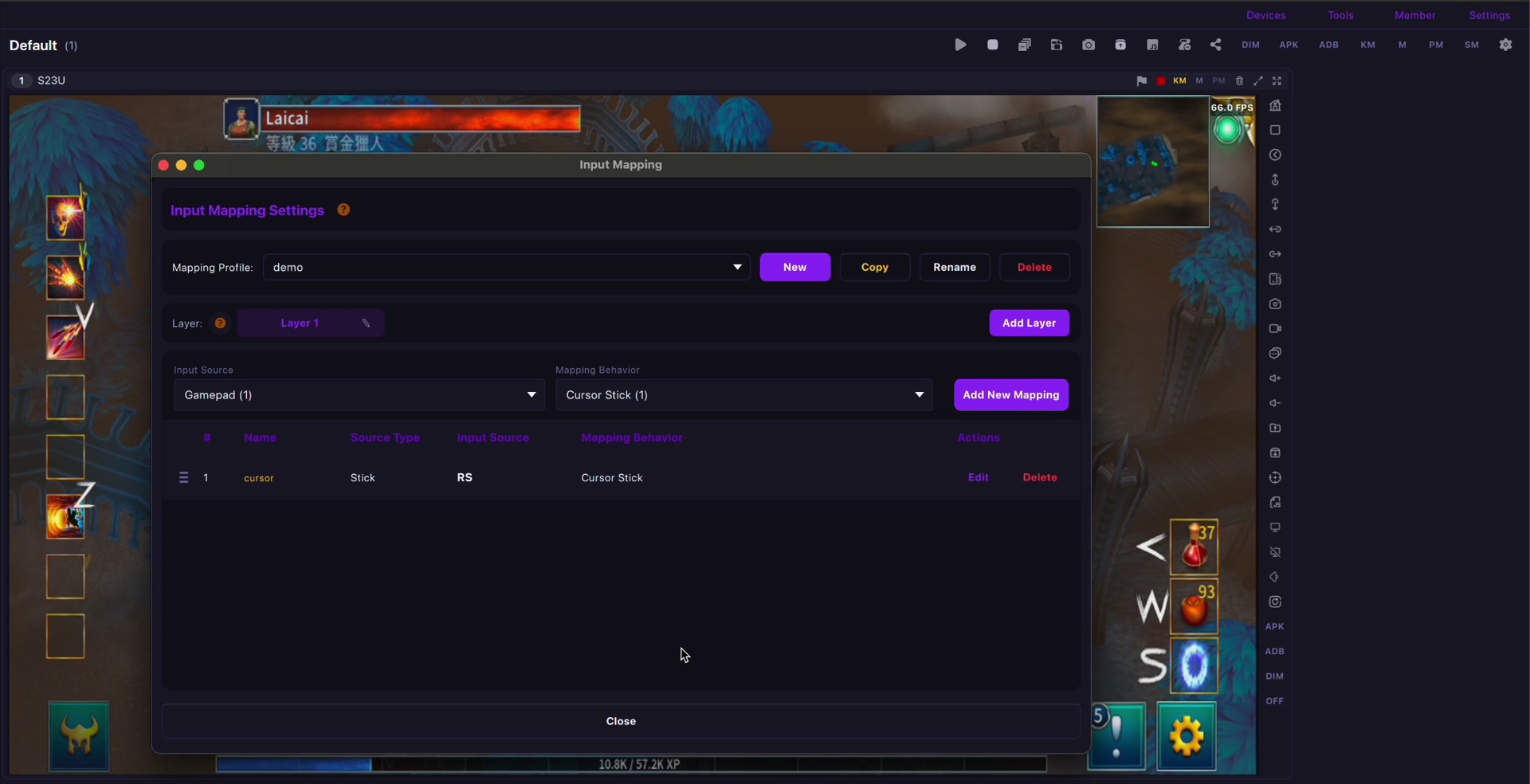This screenshot has width=1530, height=784.
Task: Click the recent apps square icon in sidebar
Action: tap(1275, 131)
